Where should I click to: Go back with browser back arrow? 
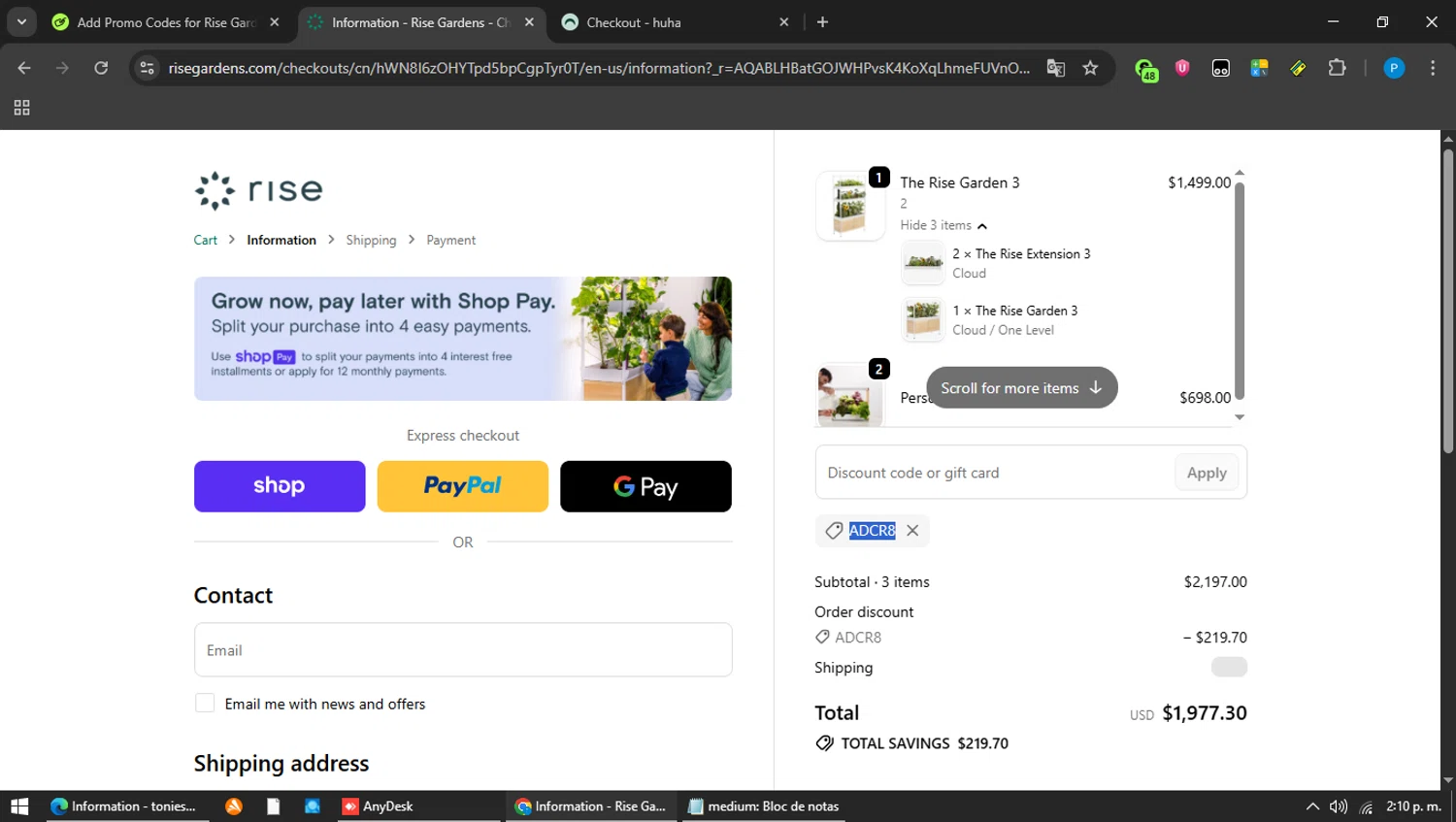tap(24, 68)
